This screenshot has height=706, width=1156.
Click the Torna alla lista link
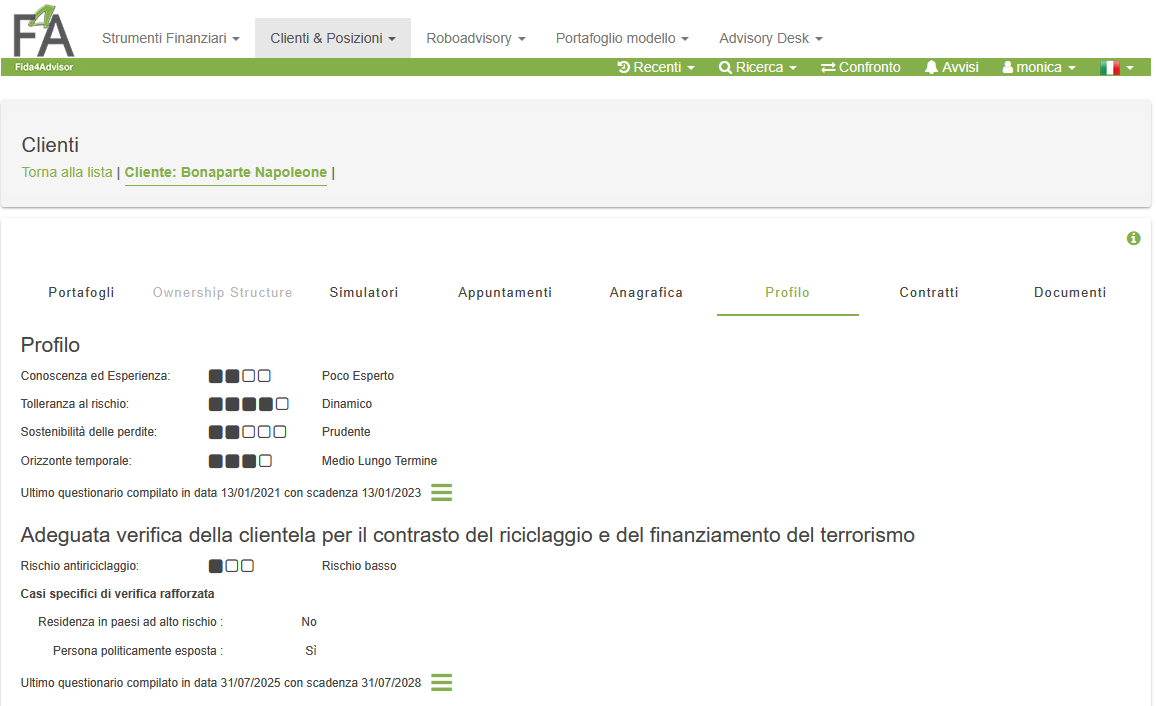[67, 172]
